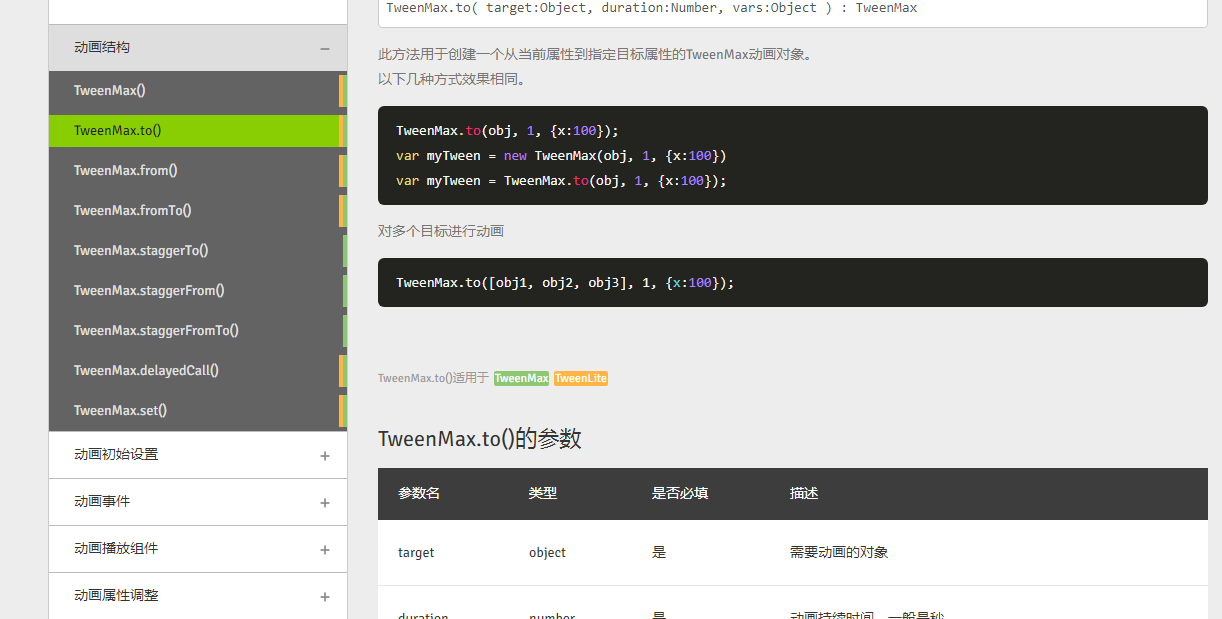1222x619 pixels.
Task: Click the 动画结构 section header
Action: [198, 48]
